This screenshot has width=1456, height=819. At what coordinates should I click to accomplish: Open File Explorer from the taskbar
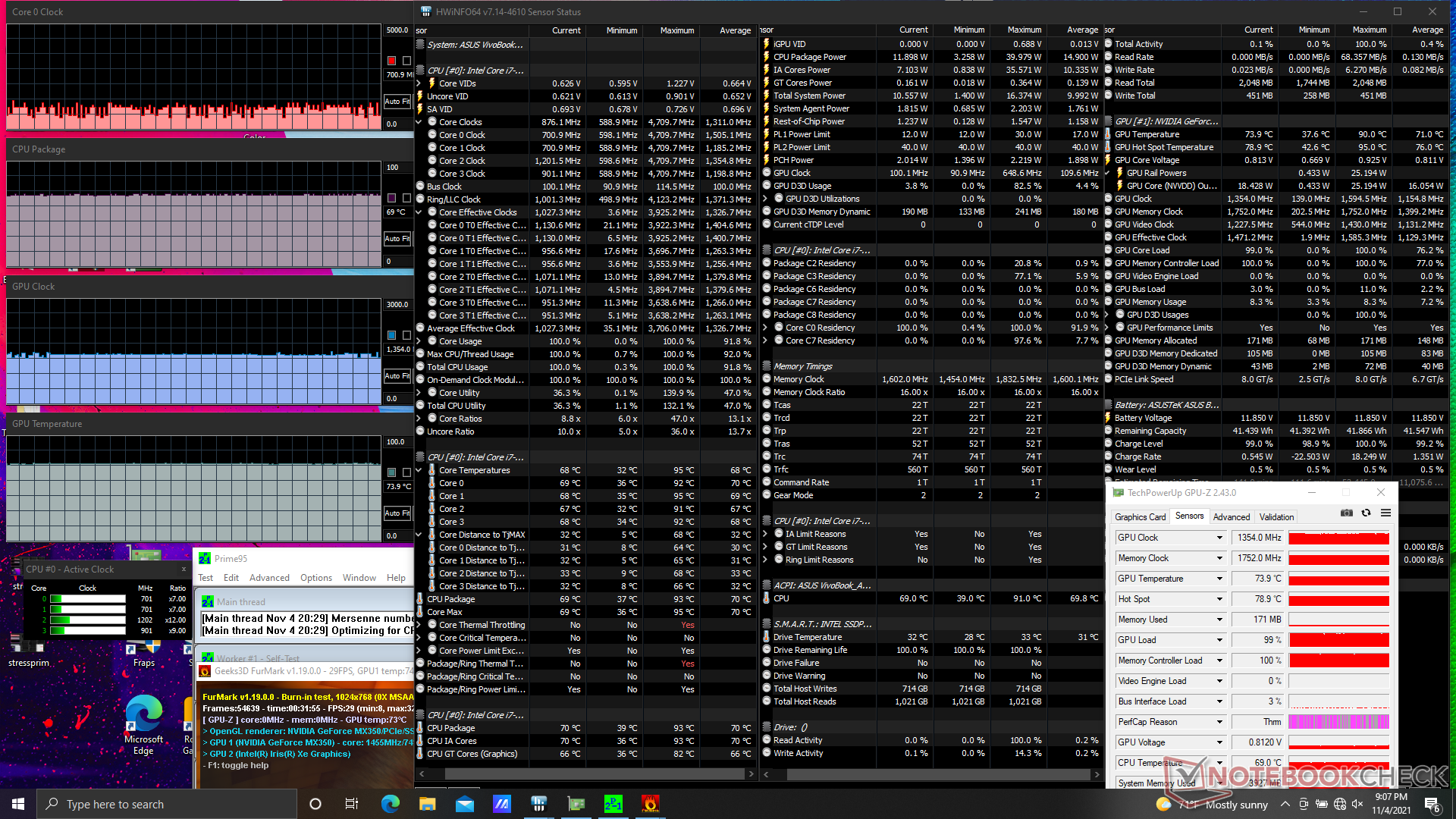tap(427, 804)
